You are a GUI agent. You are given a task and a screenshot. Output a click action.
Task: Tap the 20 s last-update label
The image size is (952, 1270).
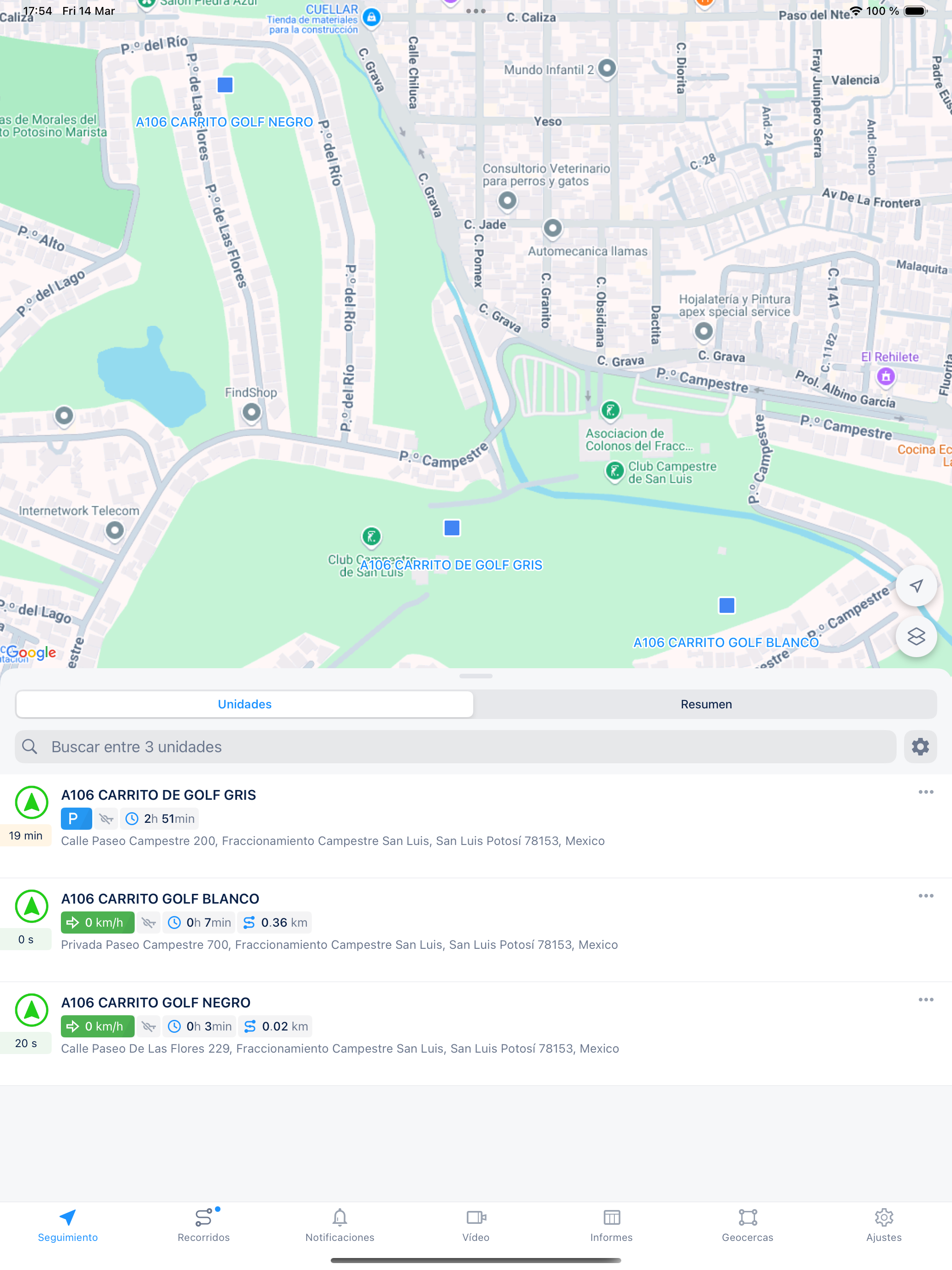pos(26,1044)
